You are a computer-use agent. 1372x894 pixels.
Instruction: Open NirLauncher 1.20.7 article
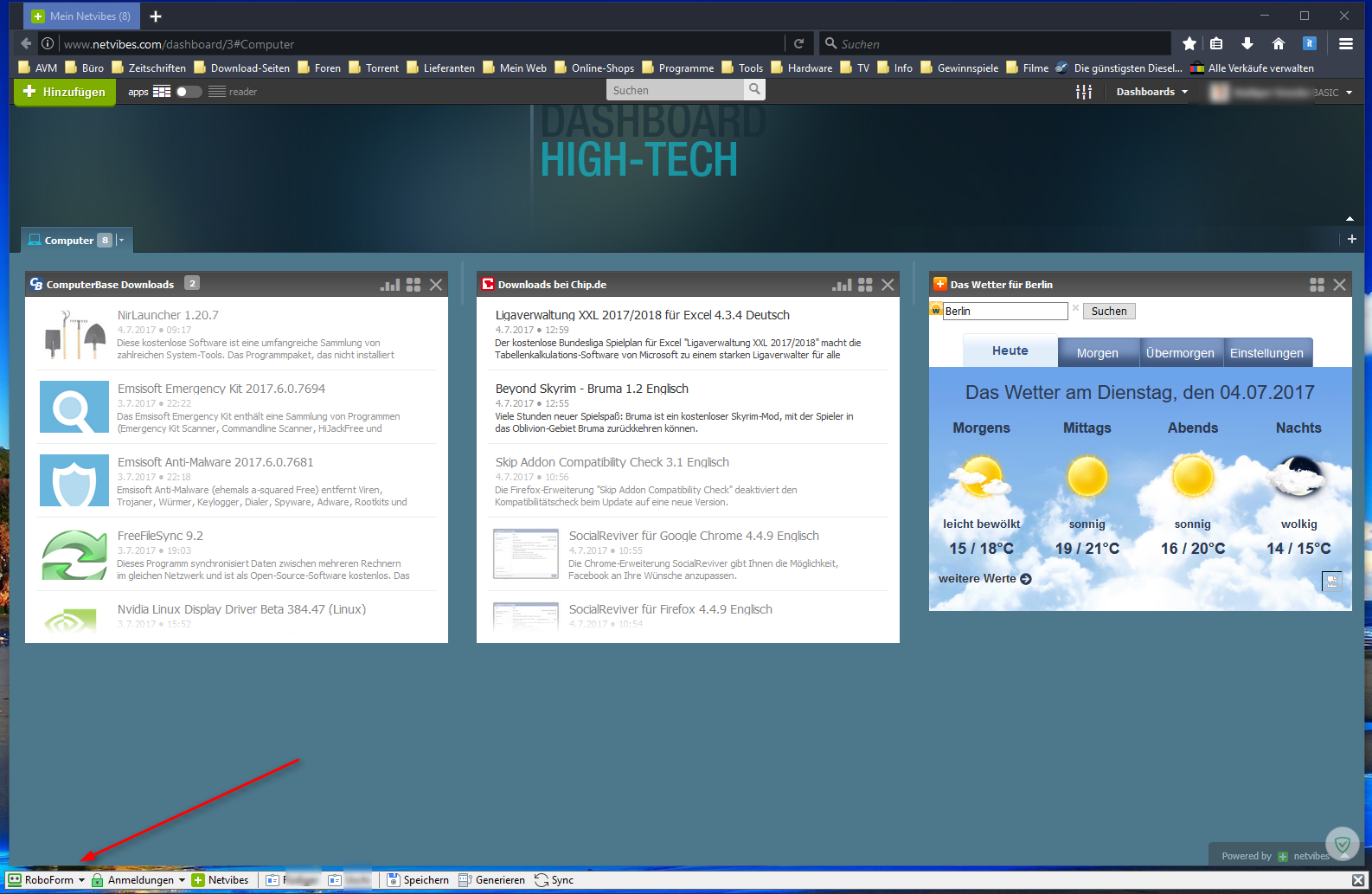(x=168, y=315)
